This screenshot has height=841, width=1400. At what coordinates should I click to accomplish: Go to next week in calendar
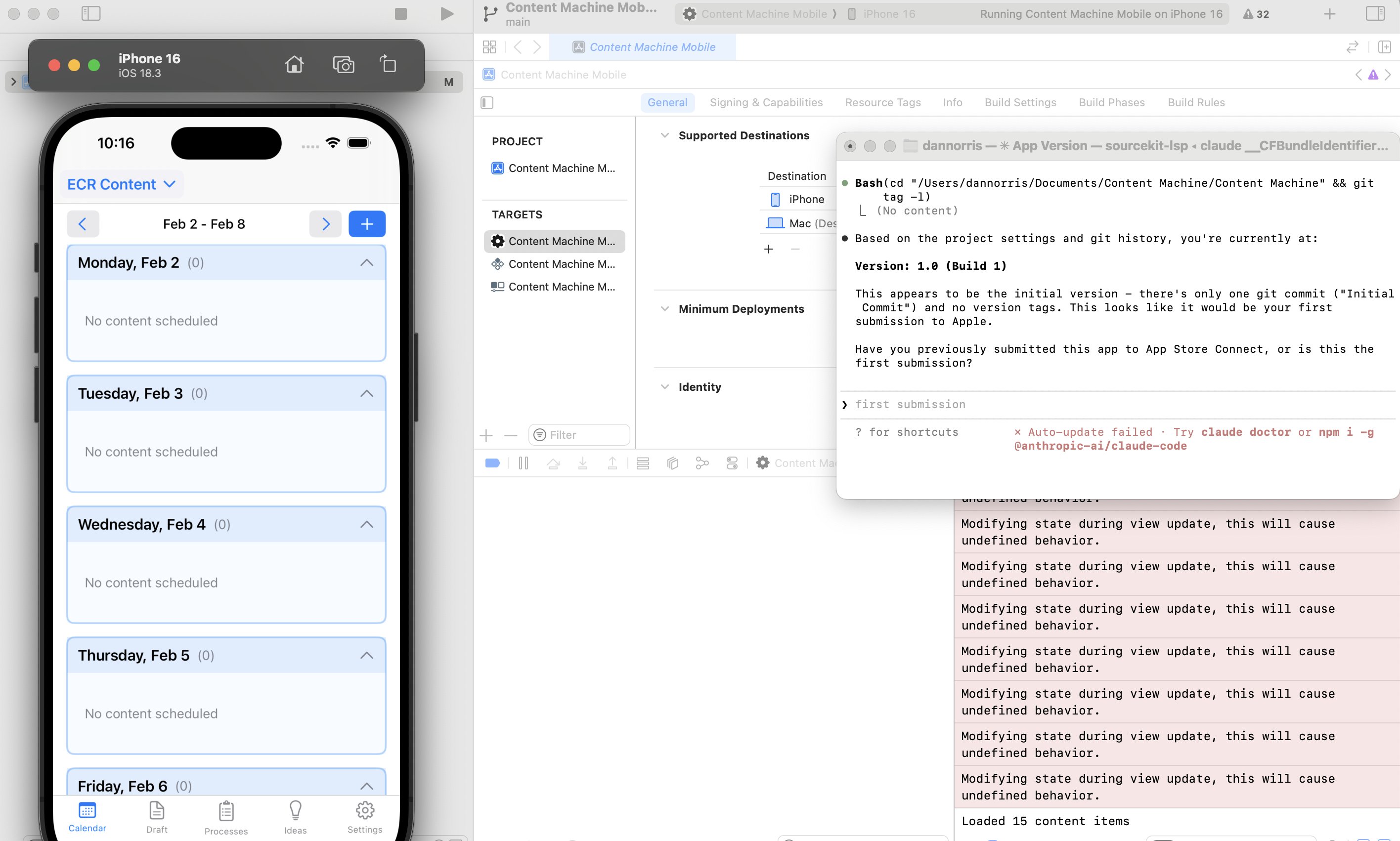325,224
